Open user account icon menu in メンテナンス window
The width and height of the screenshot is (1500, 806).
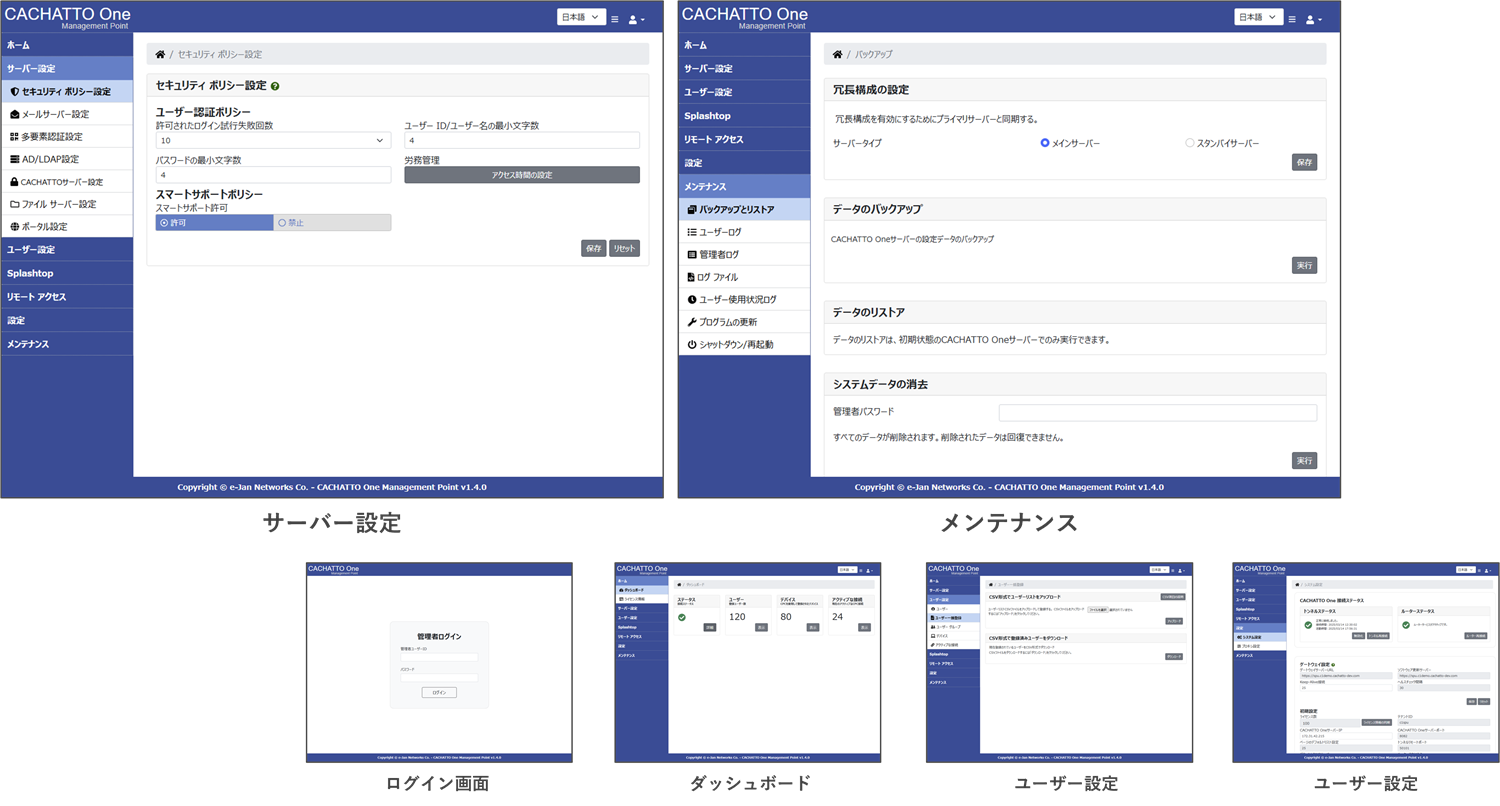pyautogui.click(x=1313, y=19)
